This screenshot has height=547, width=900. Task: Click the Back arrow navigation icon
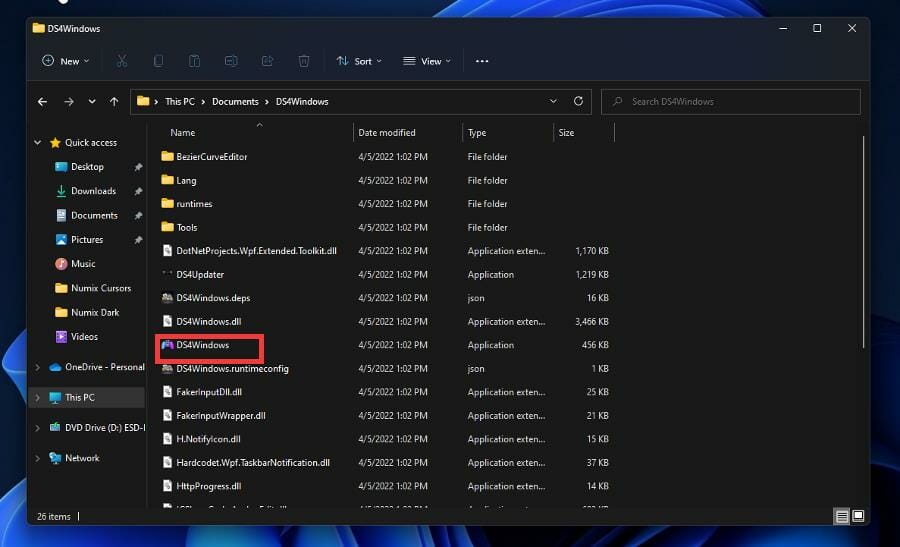pyautogui.click(x=42, y=101)
